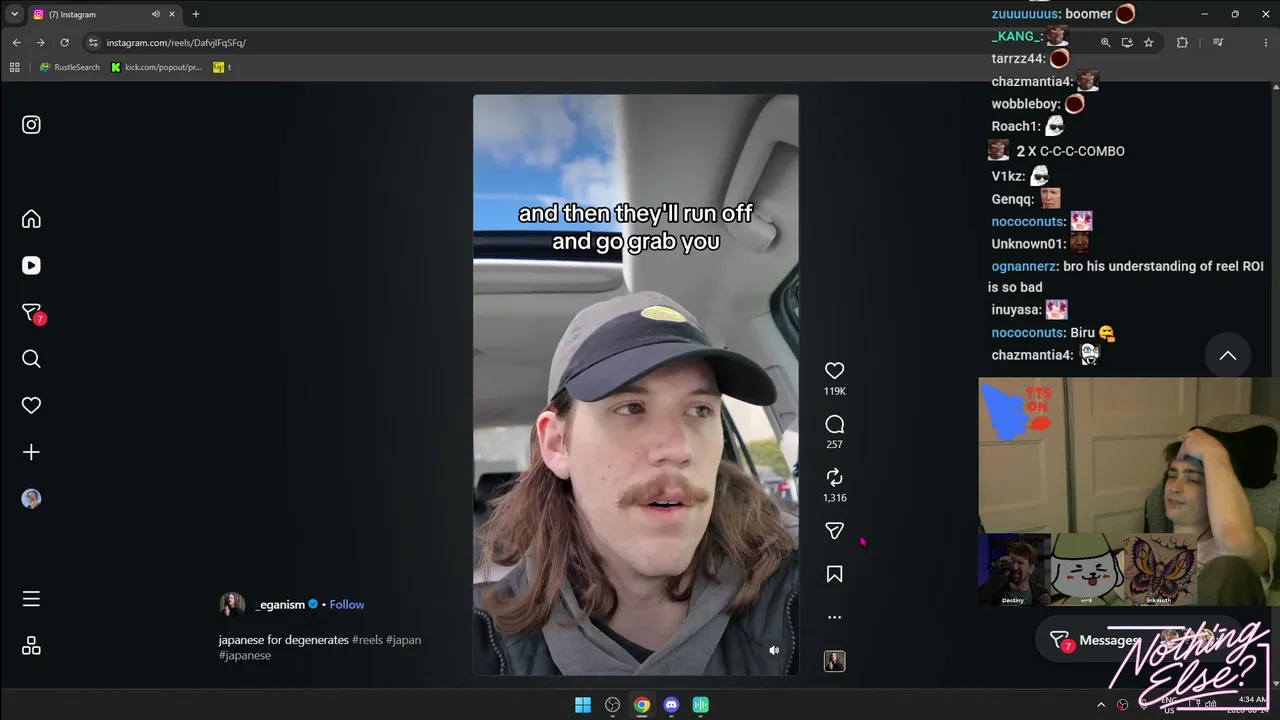Open Discord from the taskbar
The width and height of the screenshot is (1280, 720).
pyautogui.click(x=671, y=705)
